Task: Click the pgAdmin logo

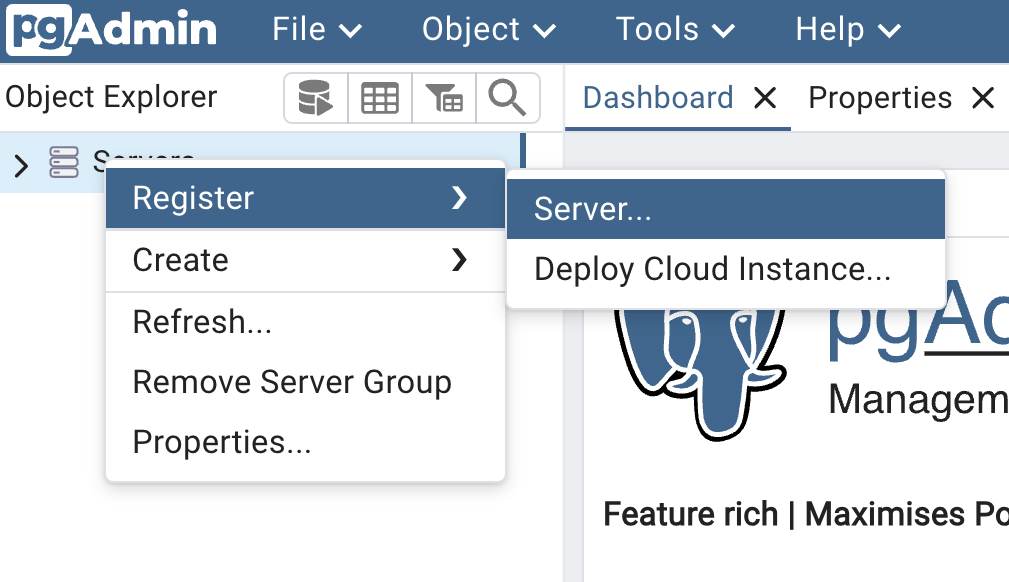Action: [x=111, y=30]
